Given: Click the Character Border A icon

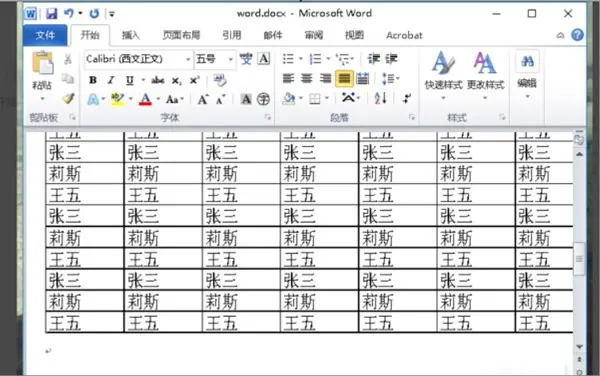Looking at the screenshot, I should [264, 59].
